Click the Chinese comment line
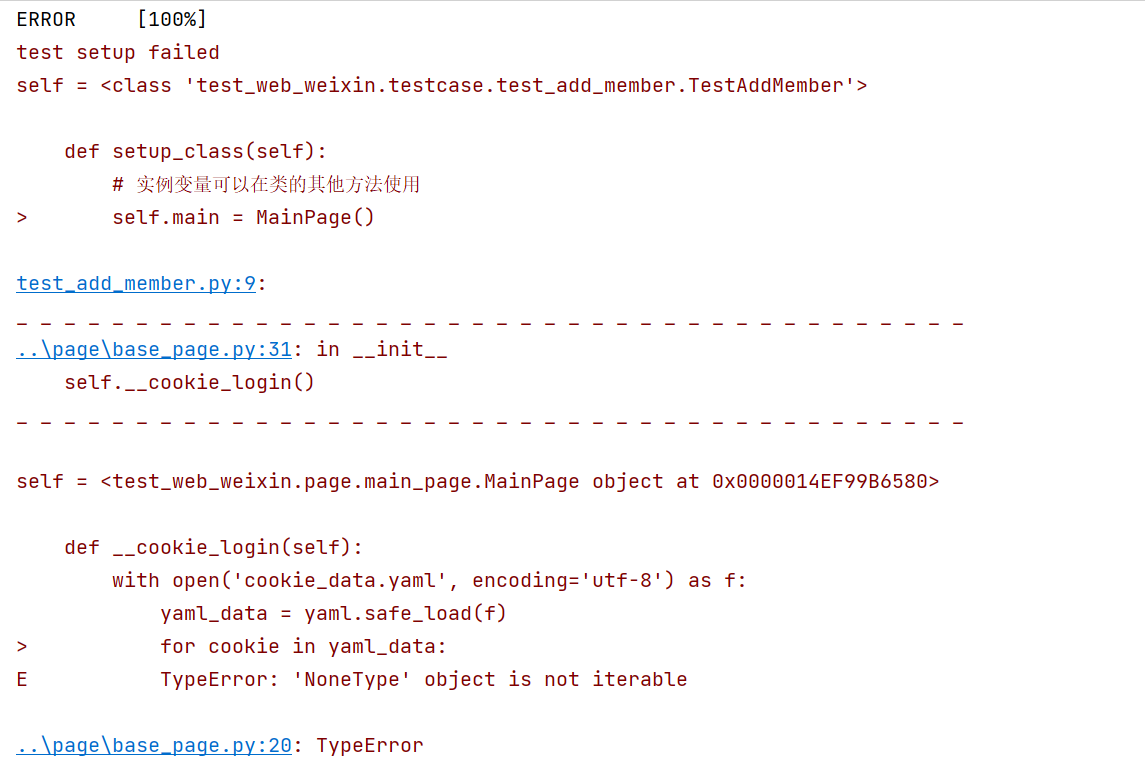The image size is (1145, 771). pos(266,185)
